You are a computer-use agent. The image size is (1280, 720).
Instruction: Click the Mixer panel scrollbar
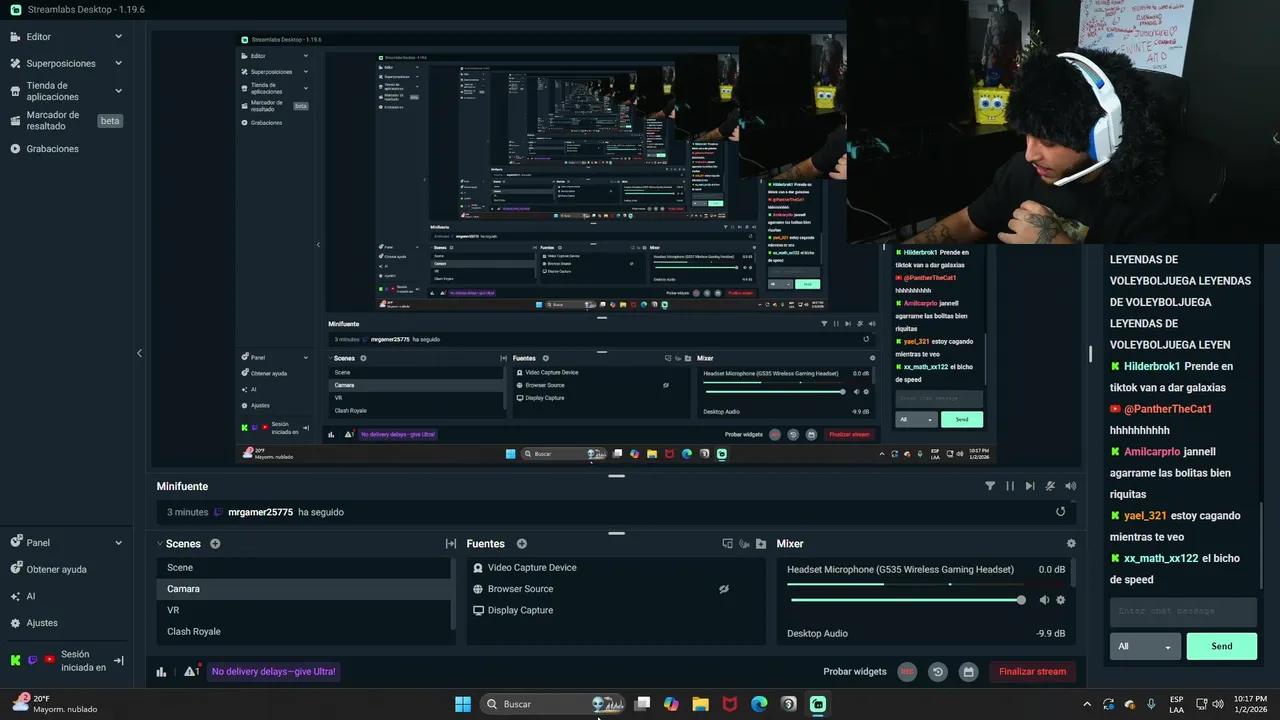click(1075, 575)
